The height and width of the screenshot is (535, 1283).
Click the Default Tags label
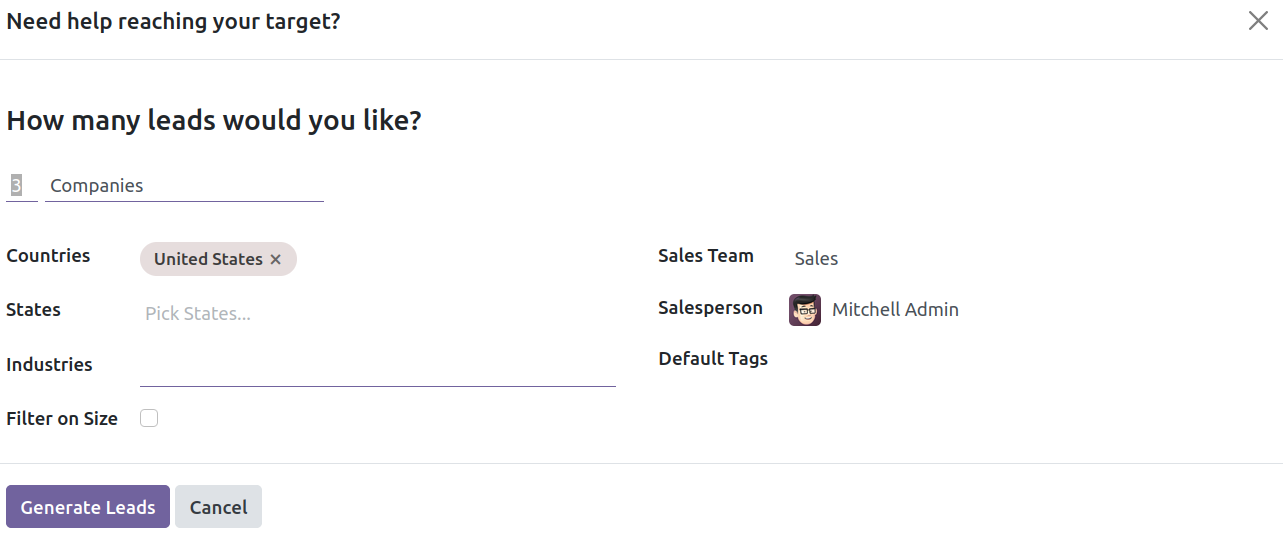pos(713,358)
